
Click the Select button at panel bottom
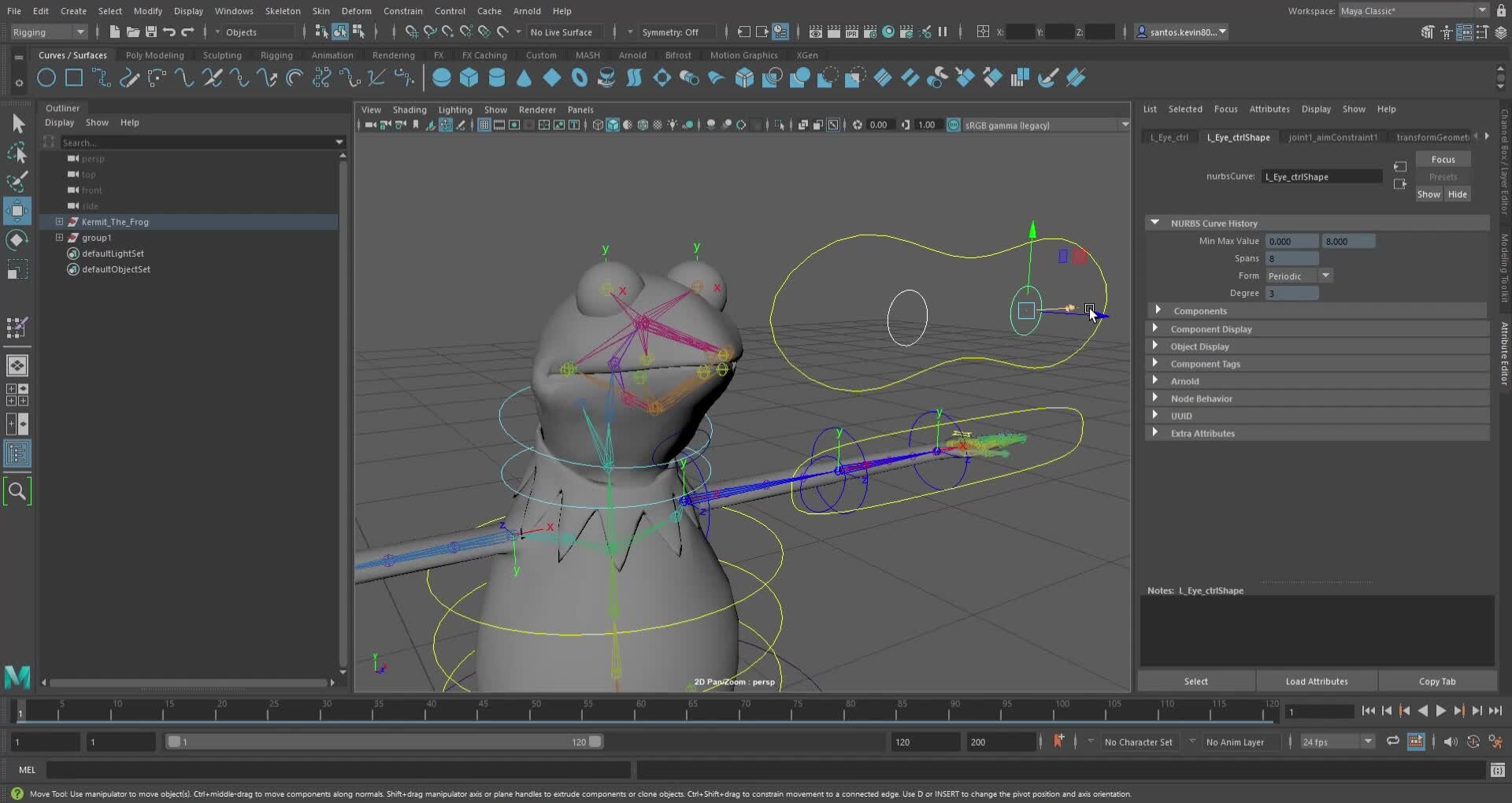pyautogui.click(x=1196, y=682)
